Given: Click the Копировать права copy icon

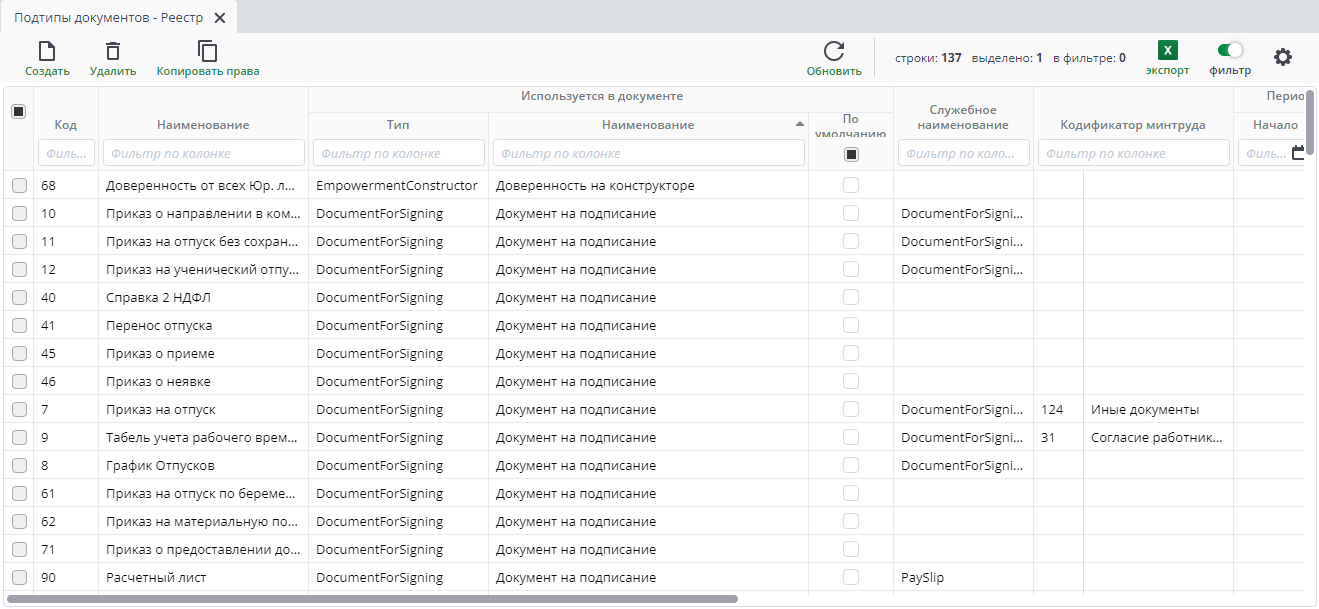Looking at the screenshot, I should [x=207, y=51].
